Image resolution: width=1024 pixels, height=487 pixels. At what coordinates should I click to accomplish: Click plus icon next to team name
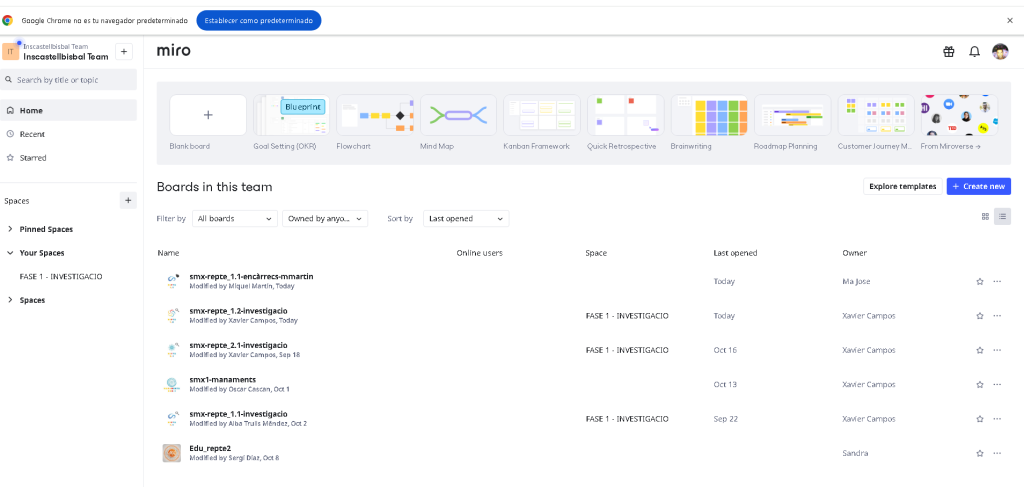pyautogui.click(x=124, y=51)
